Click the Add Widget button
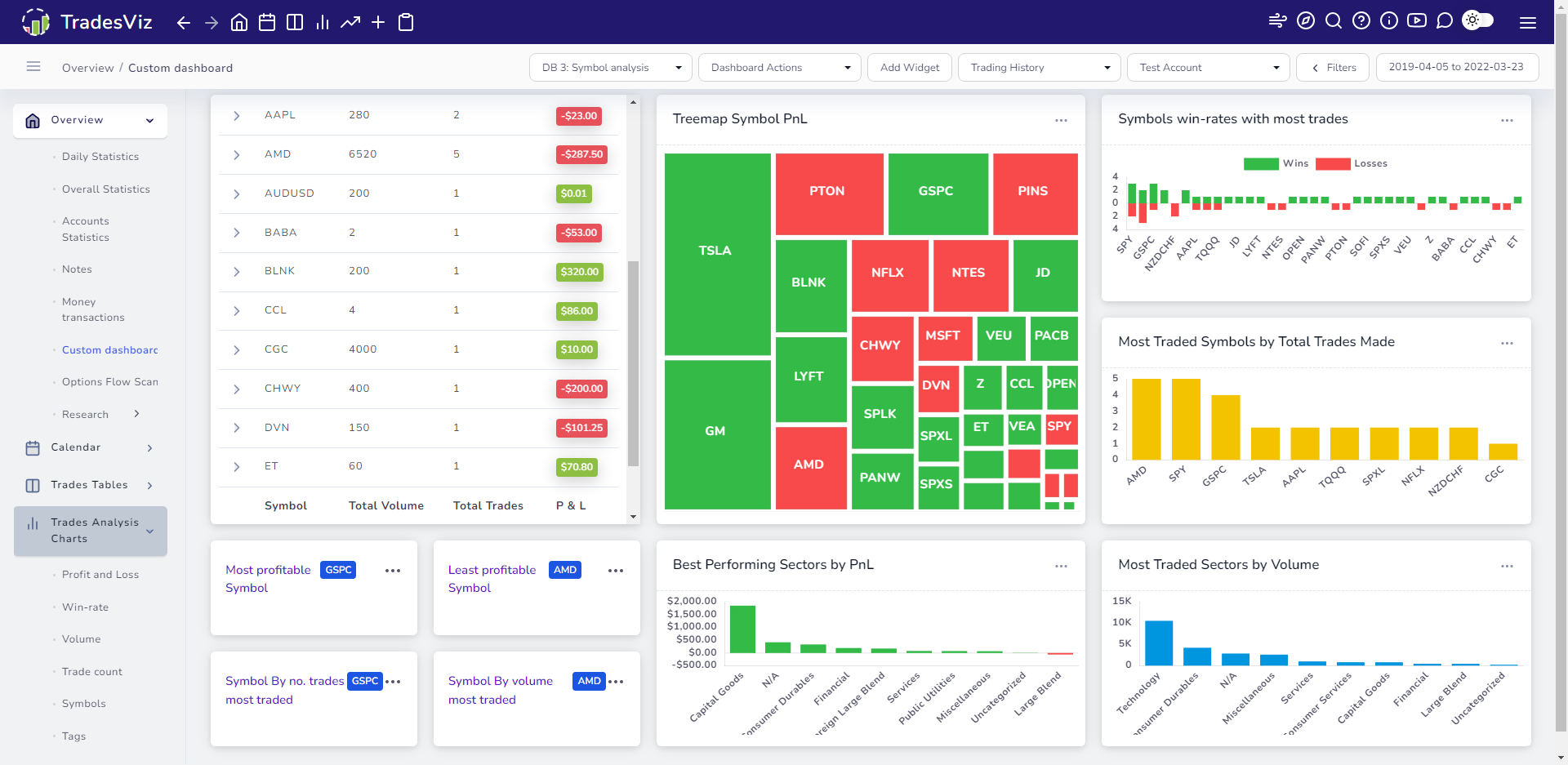The height and width of the screenshot is (765, 1568). [x=910, y=68]
